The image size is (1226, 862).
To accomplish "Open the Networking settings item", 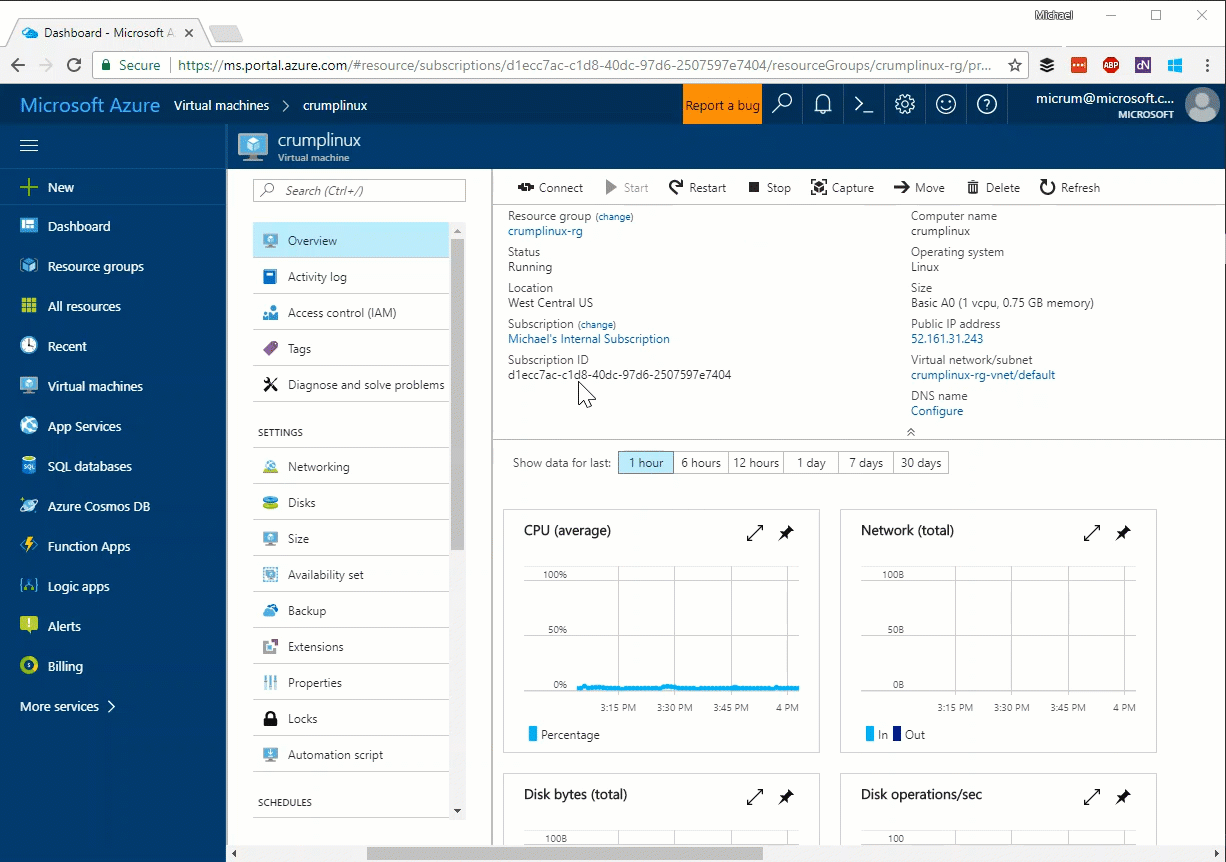I will tap(318, 467).
